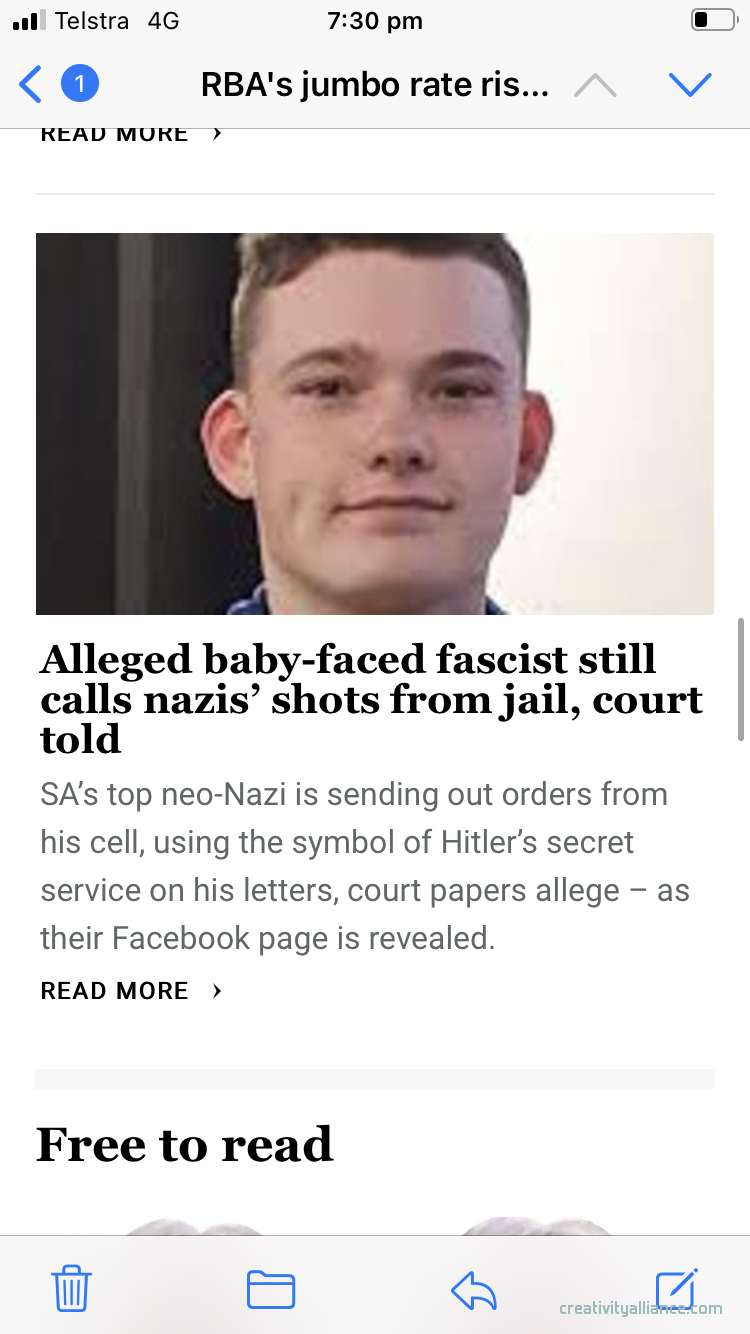
Task: Tap the arrow beside the lower READ MORE
Action: [217, 991]
